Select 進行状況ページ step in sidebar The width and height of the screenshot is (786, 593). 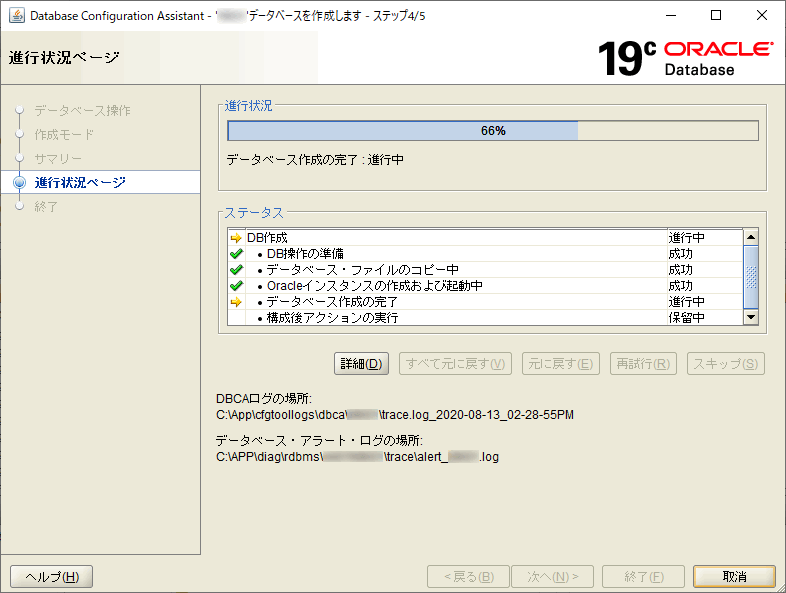coord(80,182)
